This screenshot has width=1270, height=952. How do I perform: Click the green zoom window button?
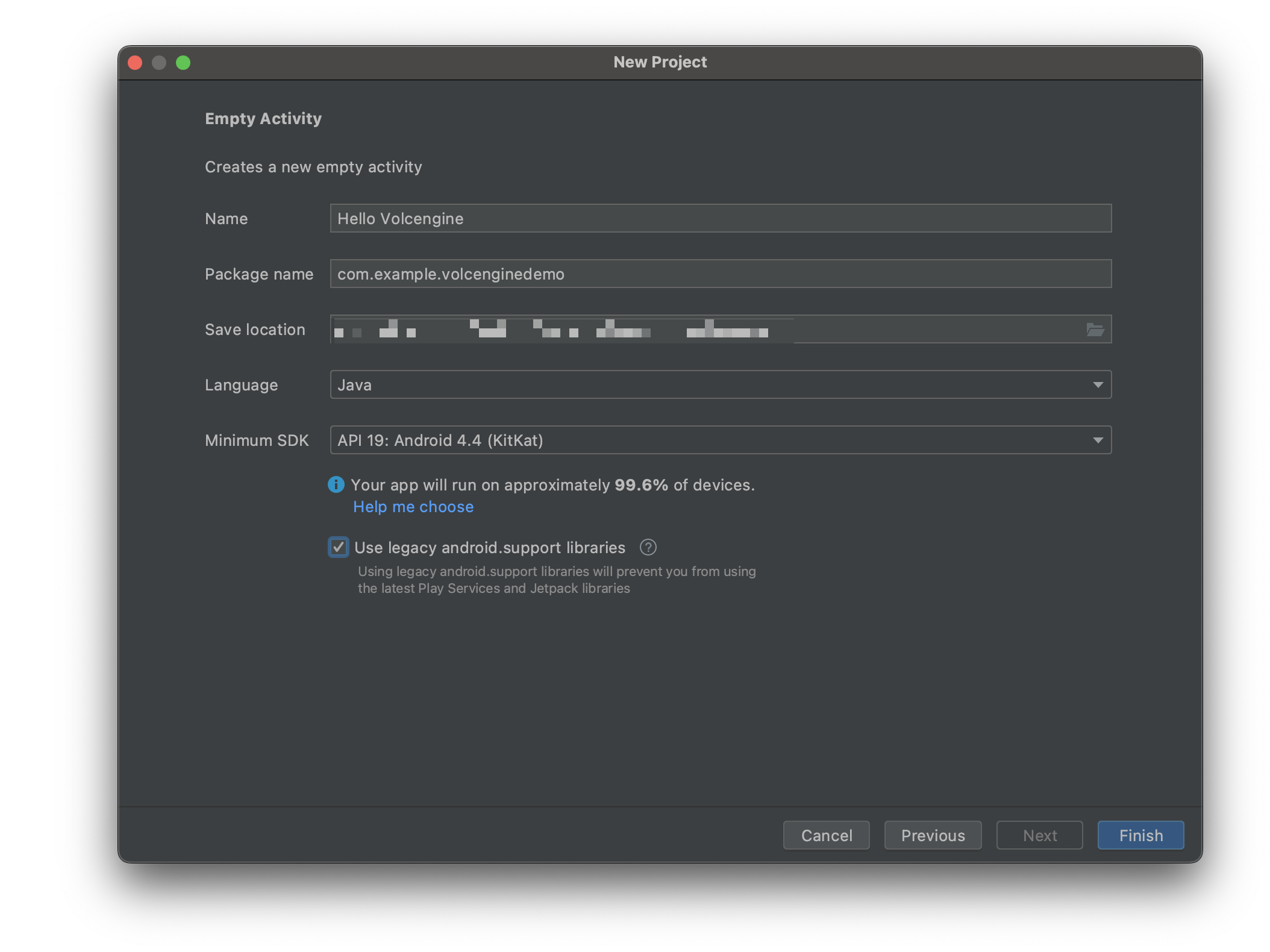(x=183, y=63)
